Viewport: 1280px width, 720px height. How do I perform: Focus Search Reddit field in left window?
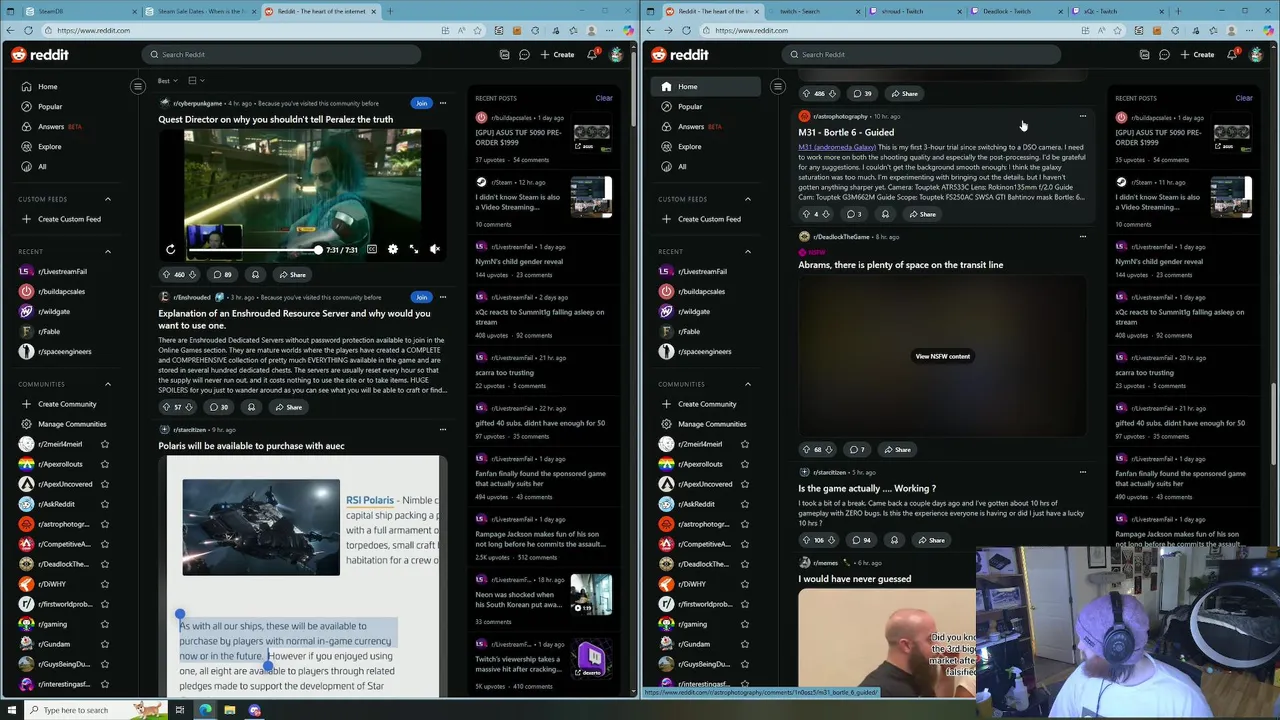coord(280,54)
